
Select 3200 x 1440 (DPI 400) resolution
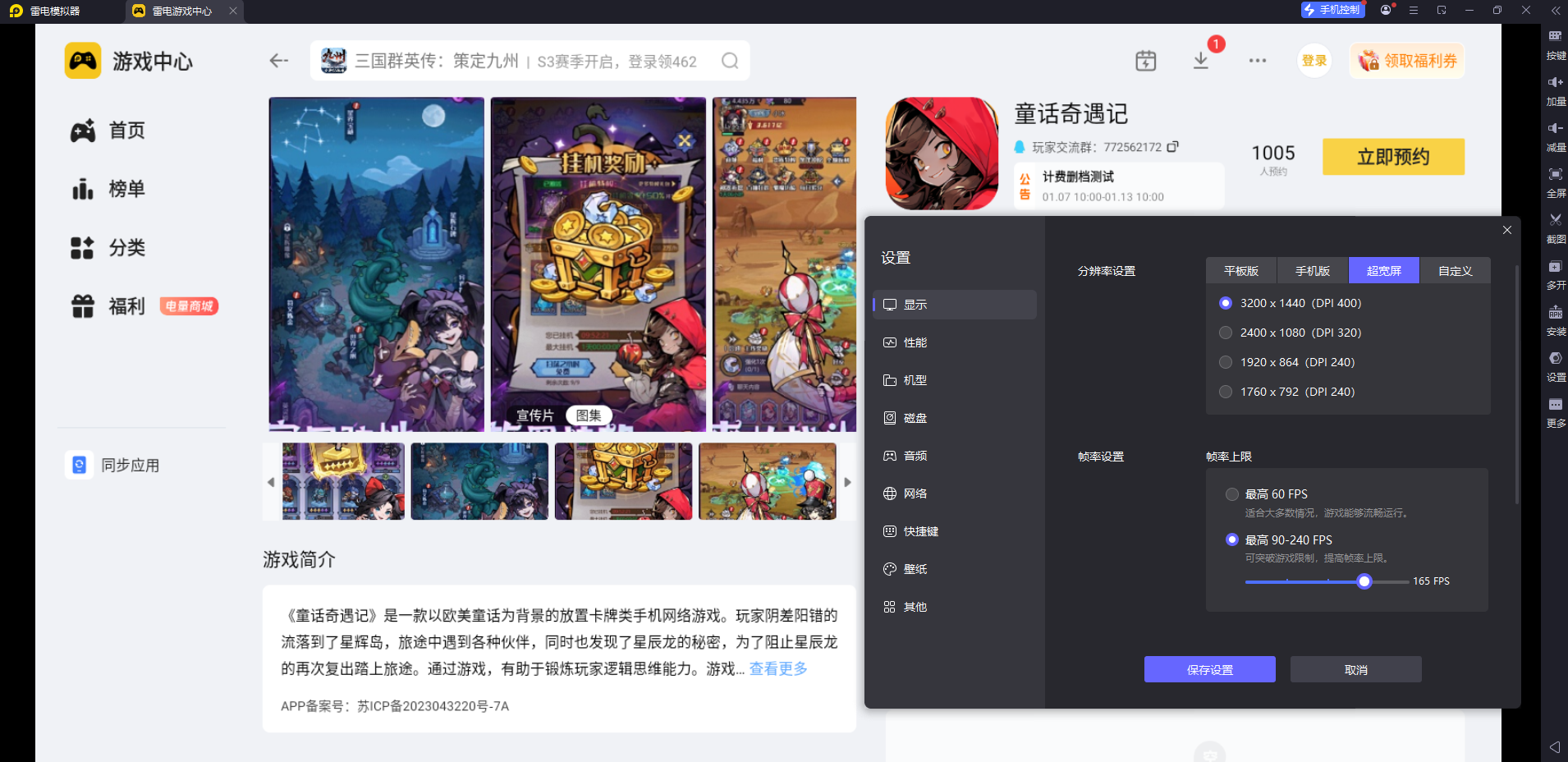(x=1291, y=303)
